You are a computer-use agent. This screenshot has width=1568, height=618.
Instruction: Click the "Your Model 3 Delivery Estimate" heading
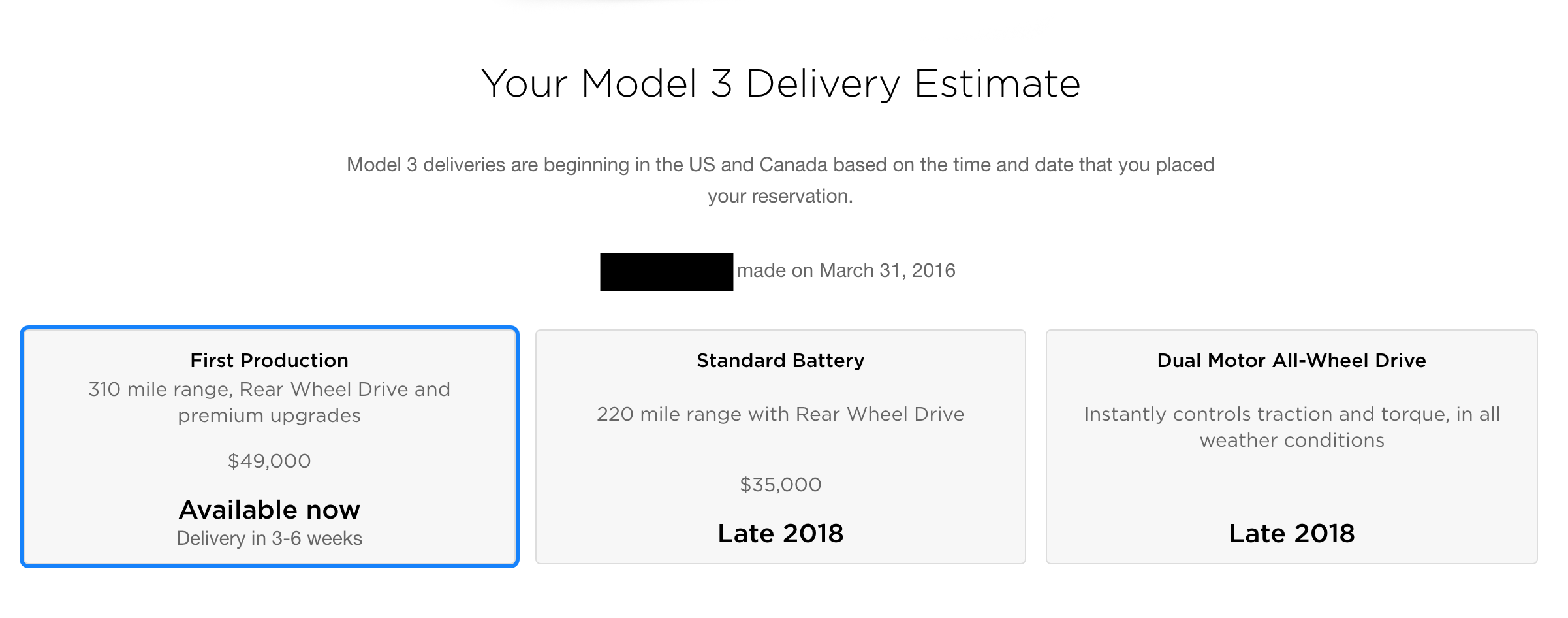pos(781,84)
